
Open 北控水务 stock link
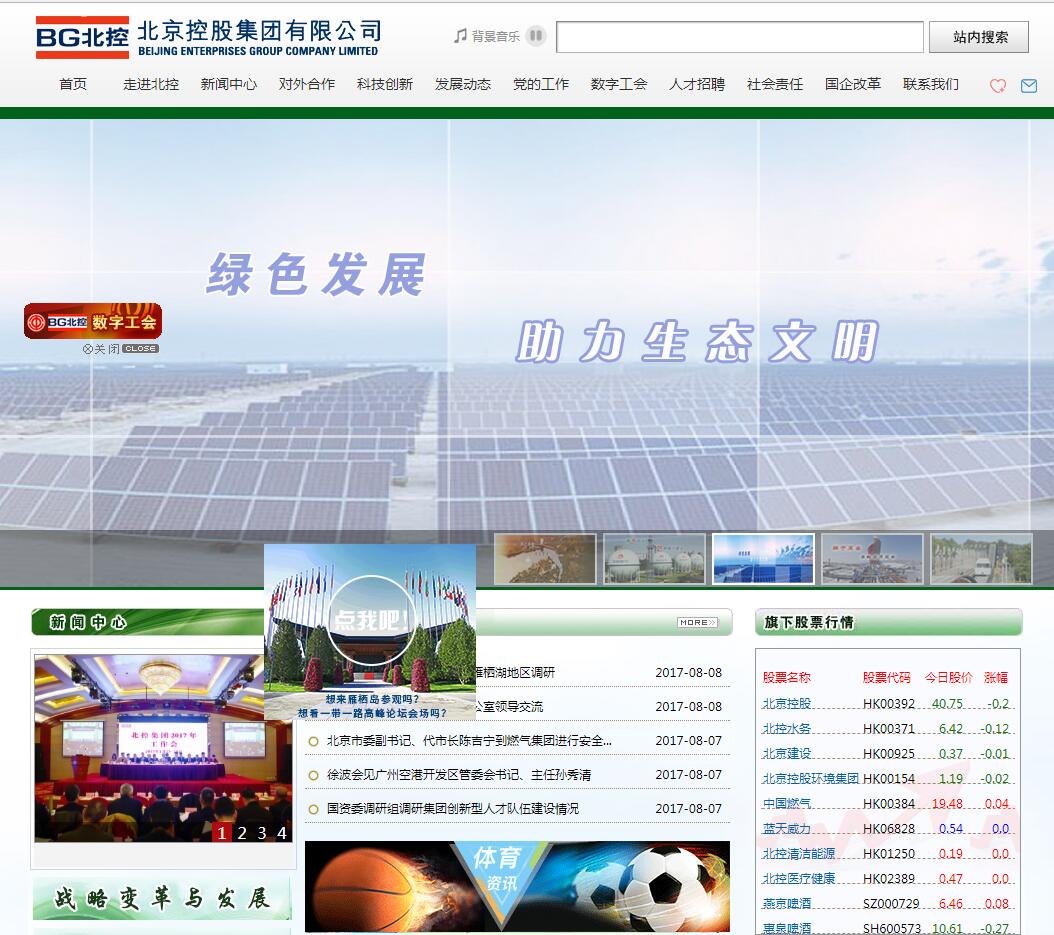pos(786,729)
